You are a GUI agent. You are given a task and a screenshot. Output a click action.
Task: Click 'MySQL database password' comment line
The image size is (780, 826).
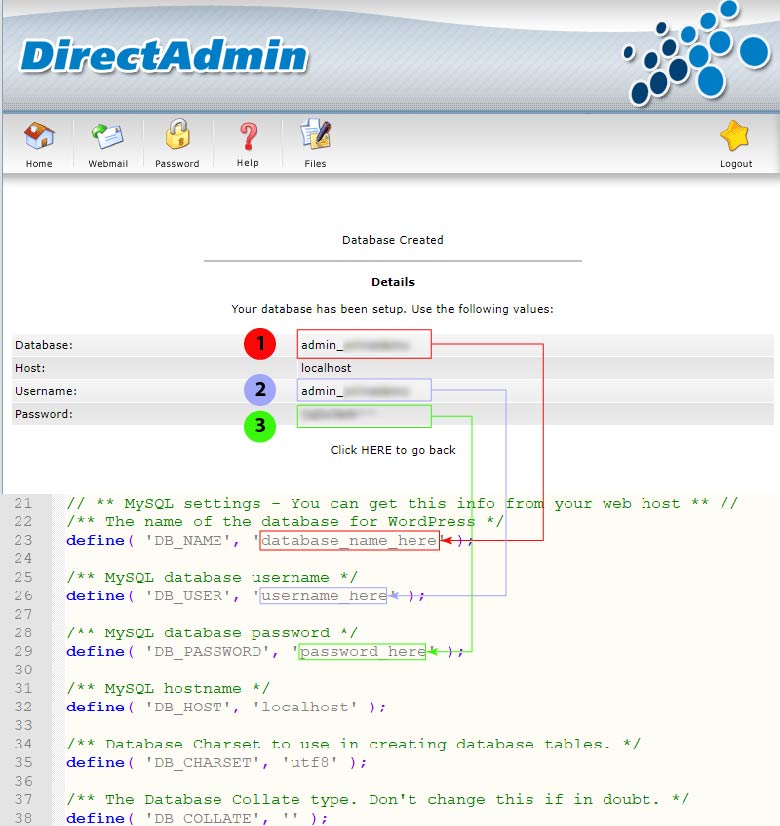point(212,633)
